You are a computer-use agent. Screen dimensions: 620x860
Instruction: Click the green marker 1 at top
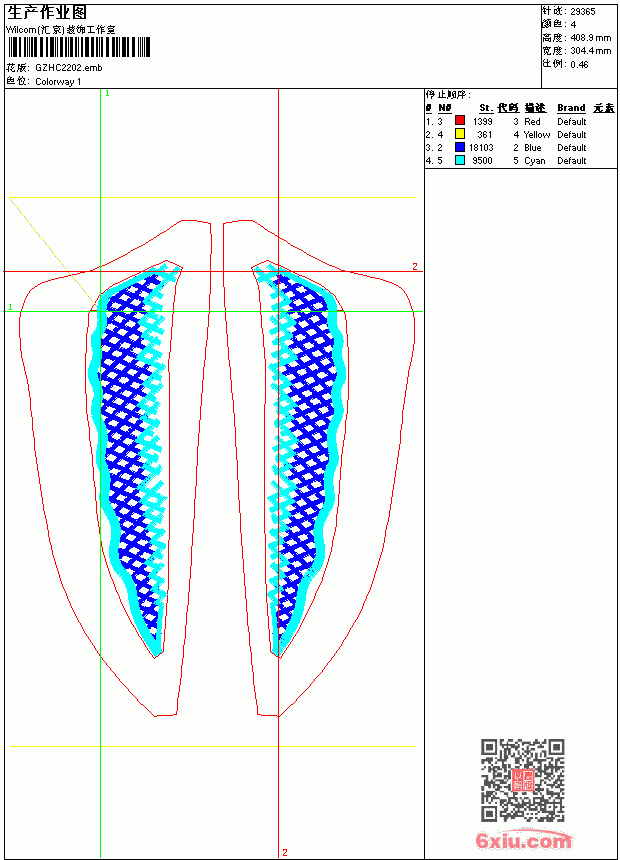108,94
